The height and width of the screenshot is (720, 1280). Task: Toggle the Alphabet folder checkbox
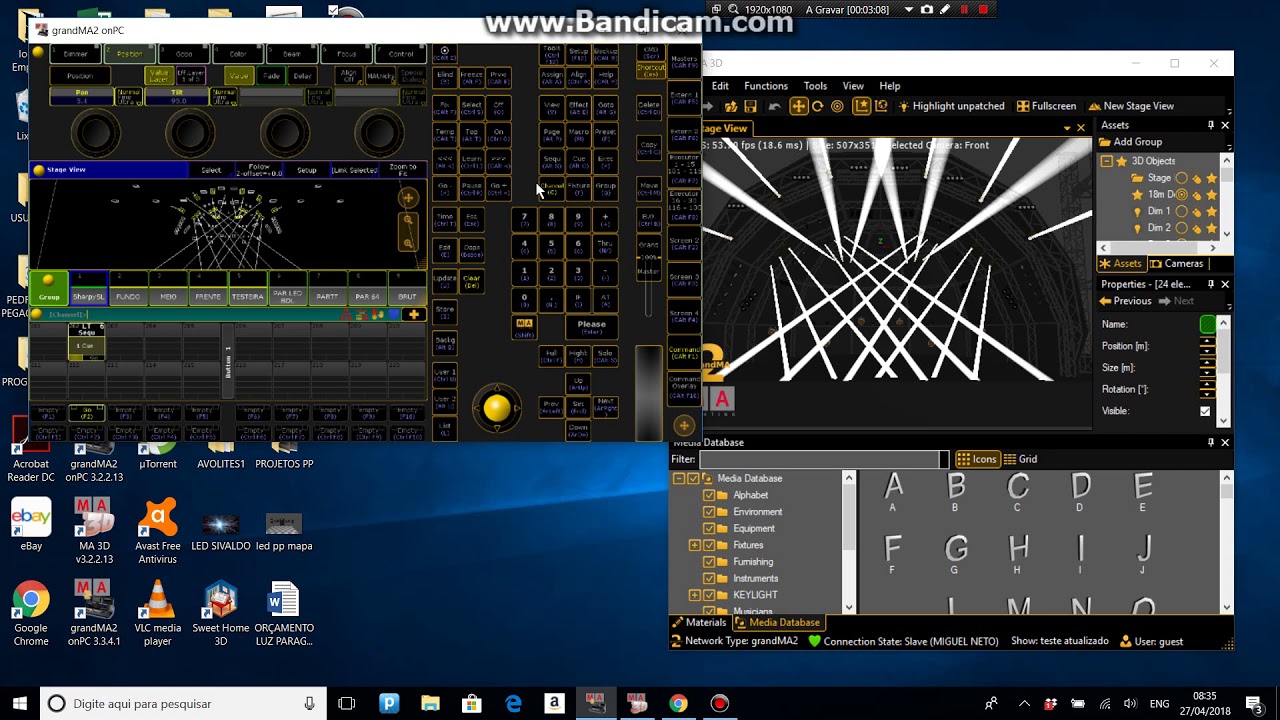(709, 495)
